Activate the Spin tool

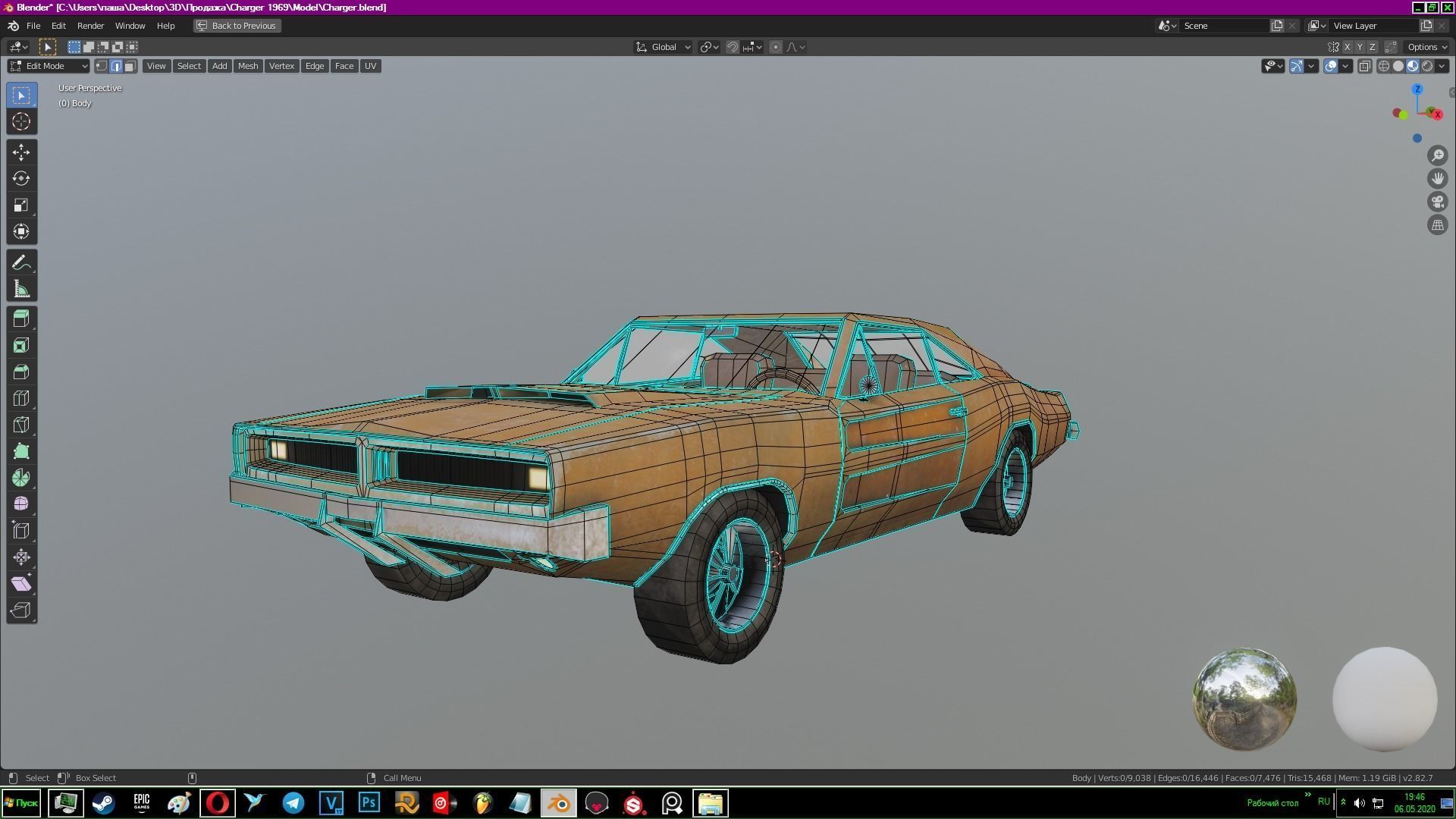(x=21, y=479)
